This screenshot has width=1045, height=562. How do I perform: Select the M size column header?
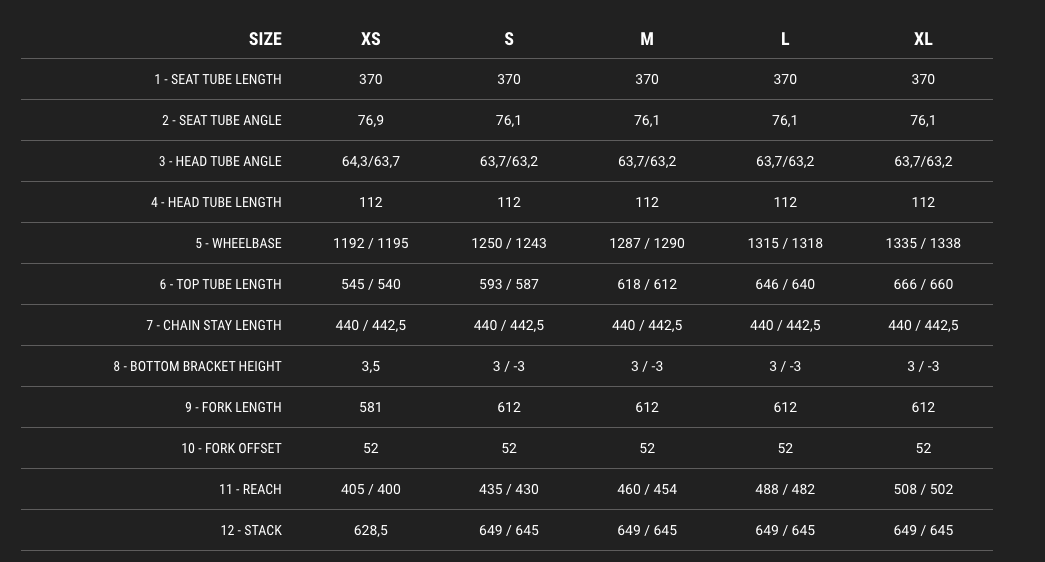click(646, 39)
